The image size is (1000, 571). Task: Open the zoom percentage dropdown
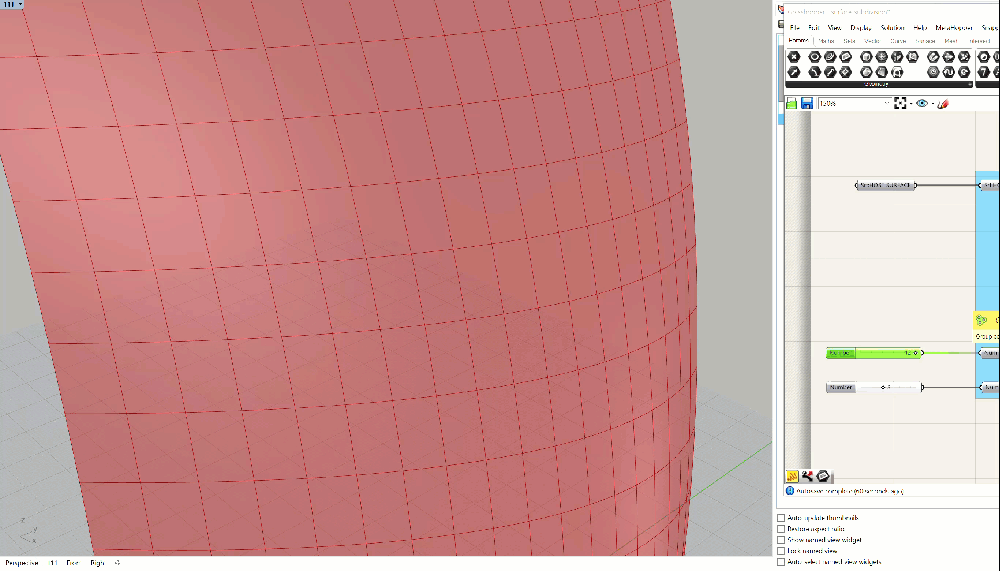(886, 103)
